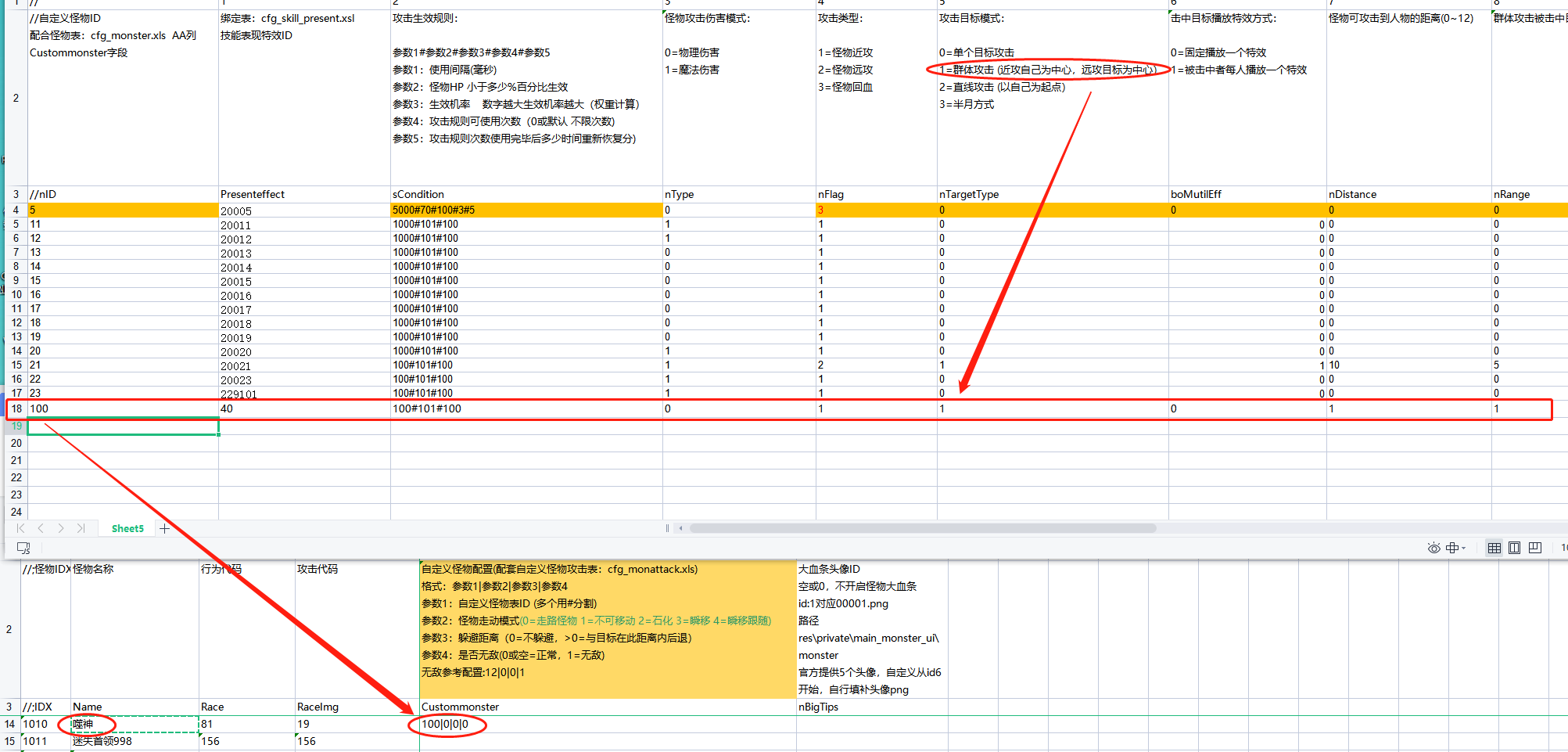Select nDistance cell 10 in row 15

pos(1409,365)
